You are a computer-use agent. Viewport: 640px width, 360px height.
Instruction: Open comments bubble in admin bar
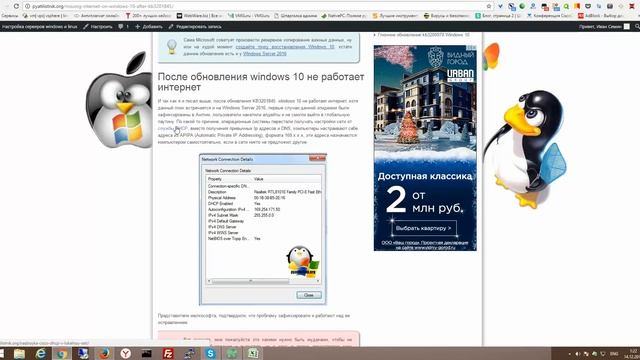123,27
